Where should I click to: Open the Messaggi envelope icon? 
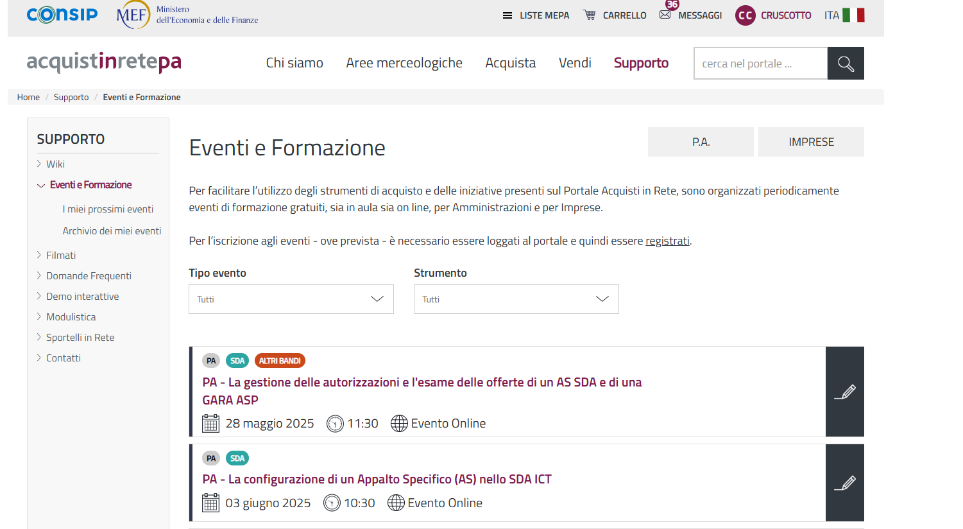point(665,15)
